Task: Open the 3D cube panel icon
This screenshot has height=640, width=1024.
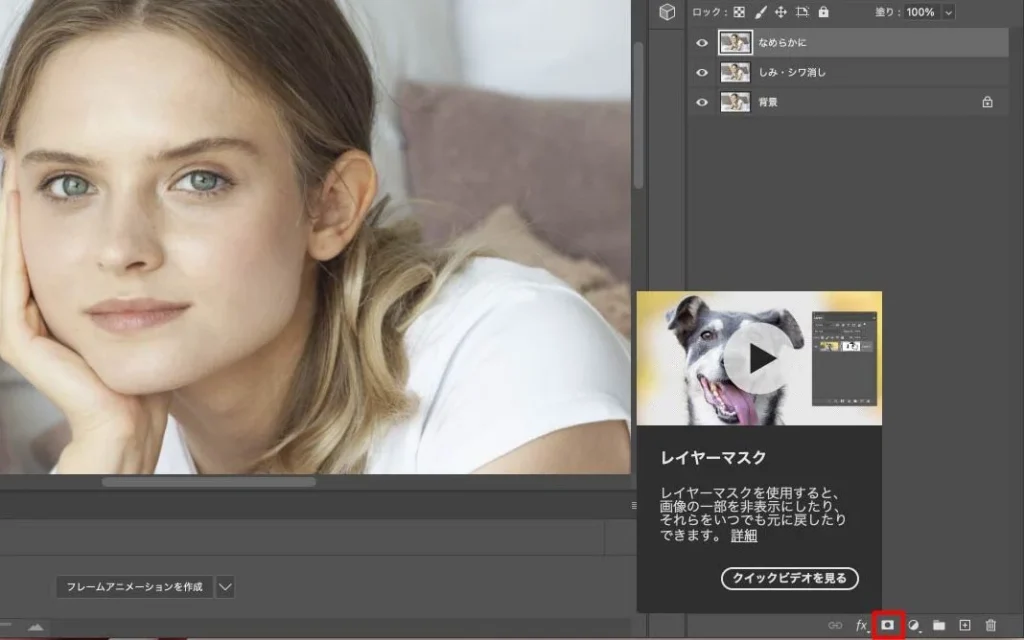Action: 667,12
